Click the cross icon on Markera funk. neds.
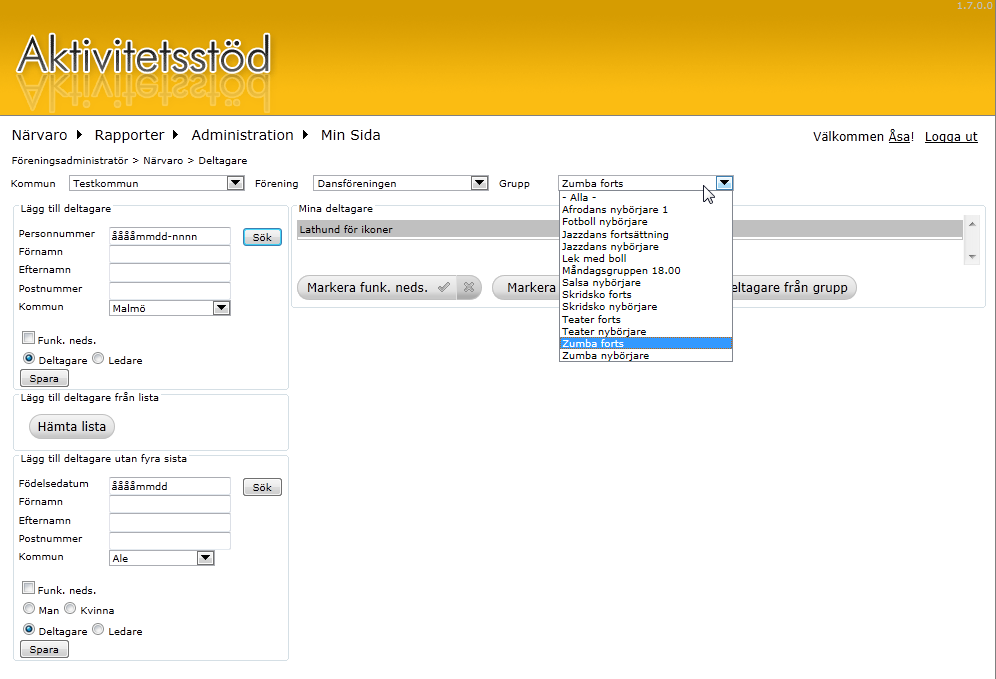 pyautogui.click(x=469, y=287)
